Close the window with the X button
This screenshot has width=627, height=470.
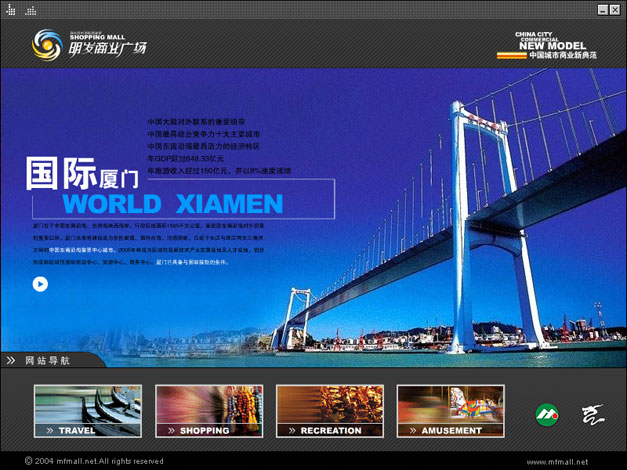[x=615, y=10]
